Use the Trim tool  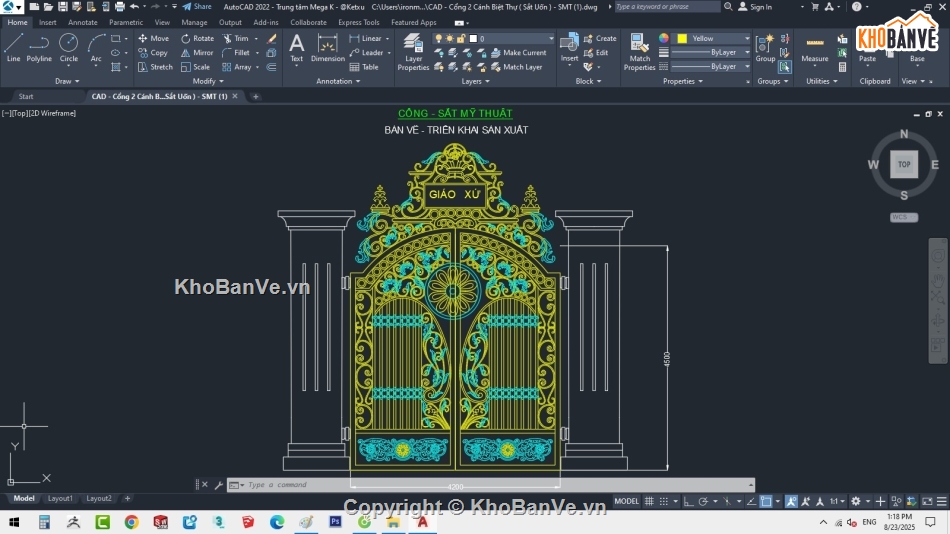point(236,38)
